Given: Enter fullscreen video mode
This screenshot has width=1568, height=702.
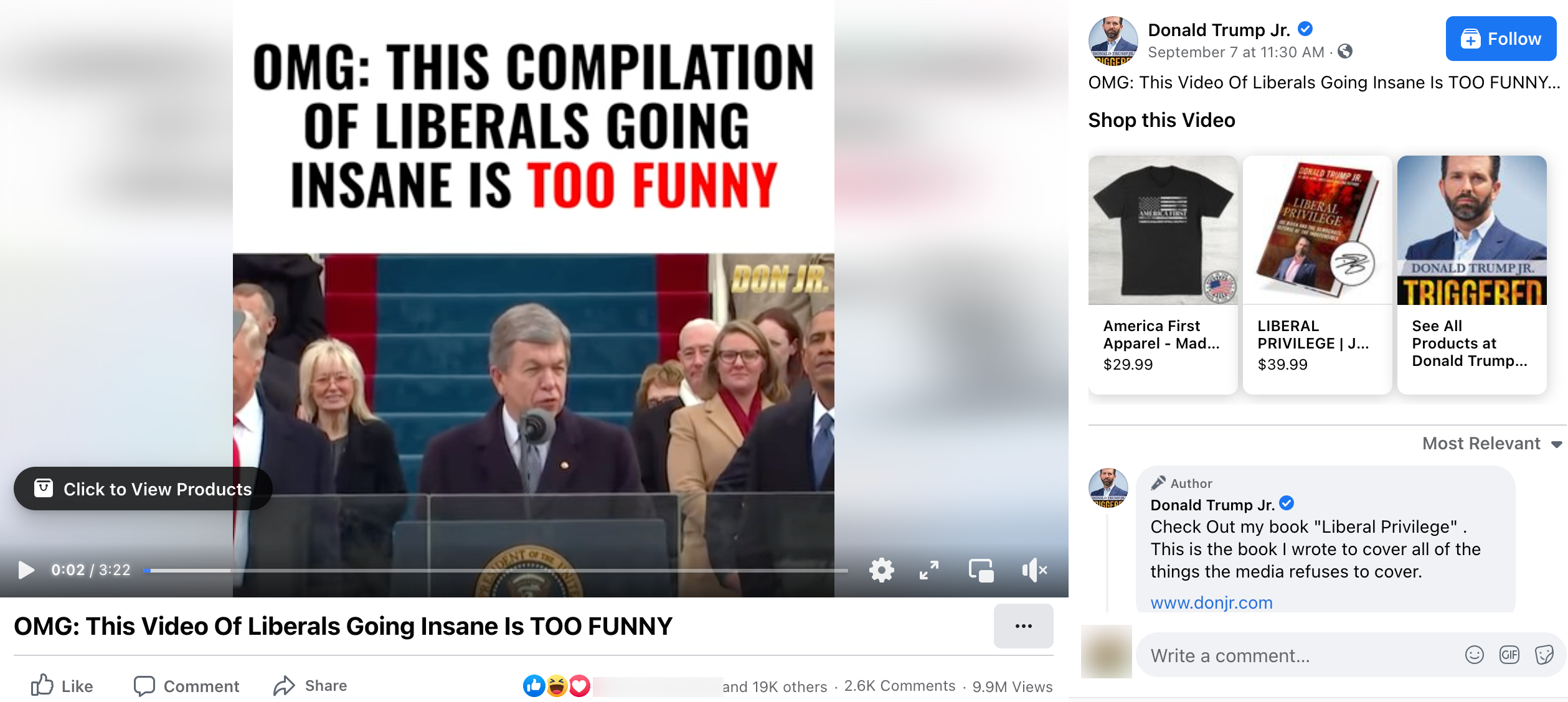Looking at the screenshot, I should point(928,569).
